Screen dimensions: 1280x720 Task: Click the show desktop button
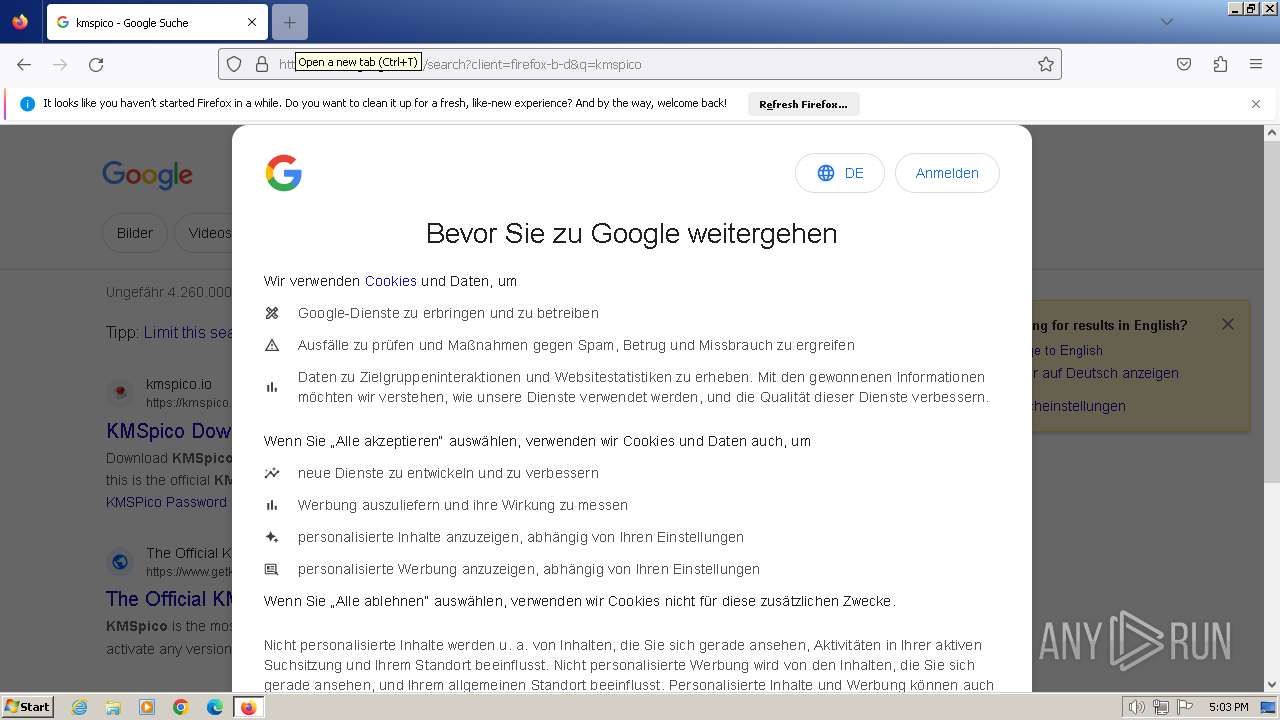(1268, 707)
